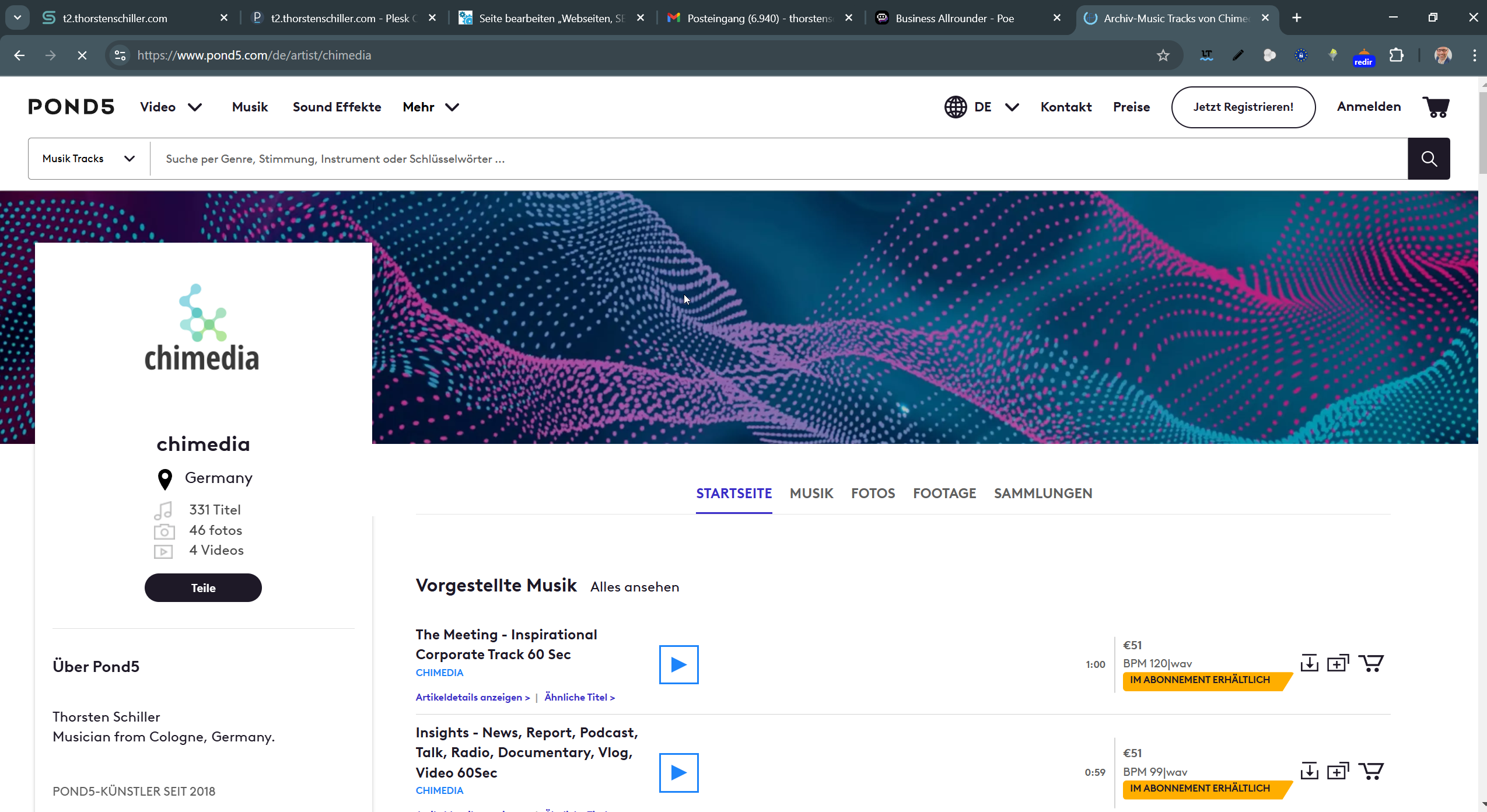Stop loading the page
The width and height of the screenshot is (1487, 812).
82,55
